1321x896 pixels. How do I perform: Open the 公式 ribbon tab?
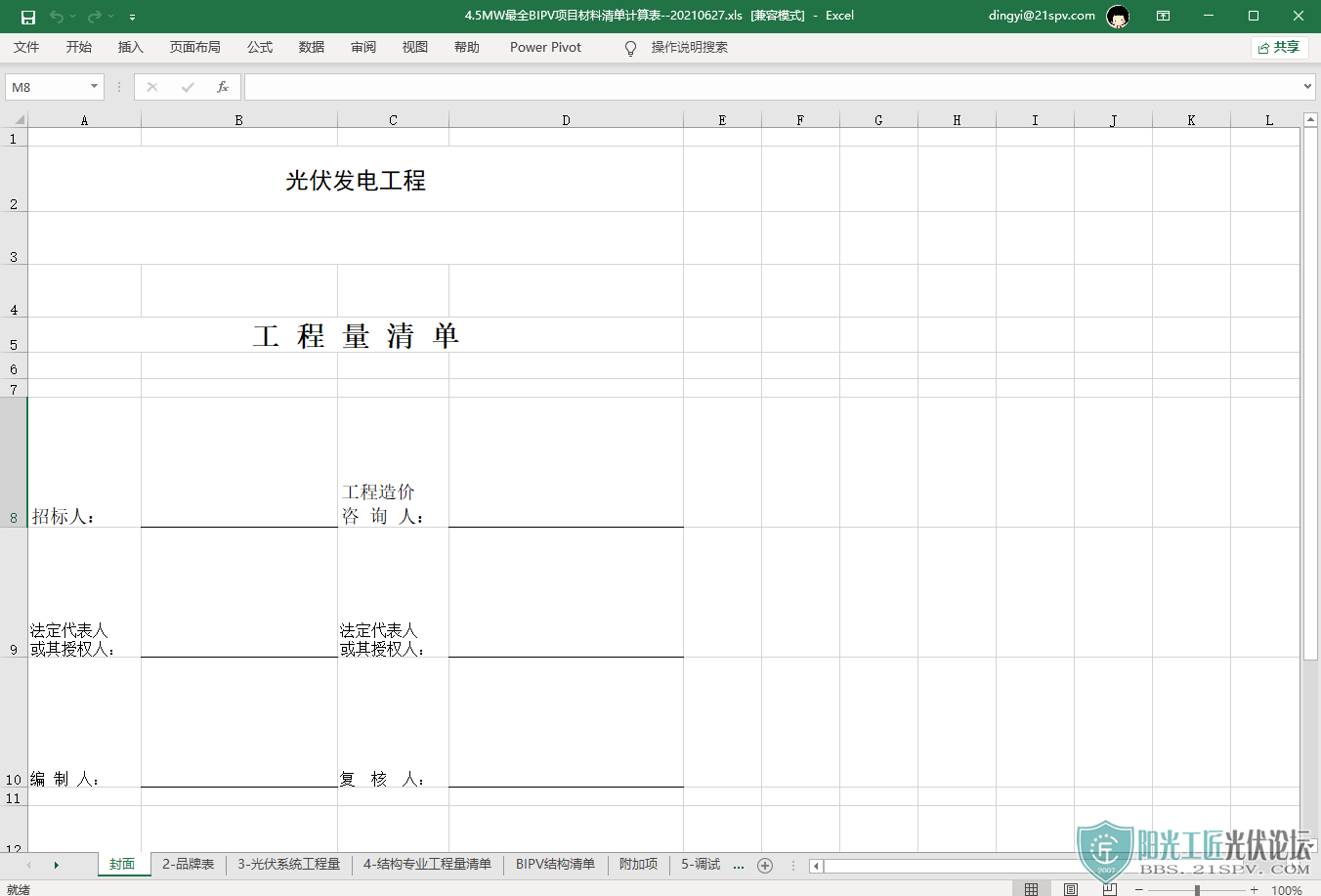(x=260, y=47)
